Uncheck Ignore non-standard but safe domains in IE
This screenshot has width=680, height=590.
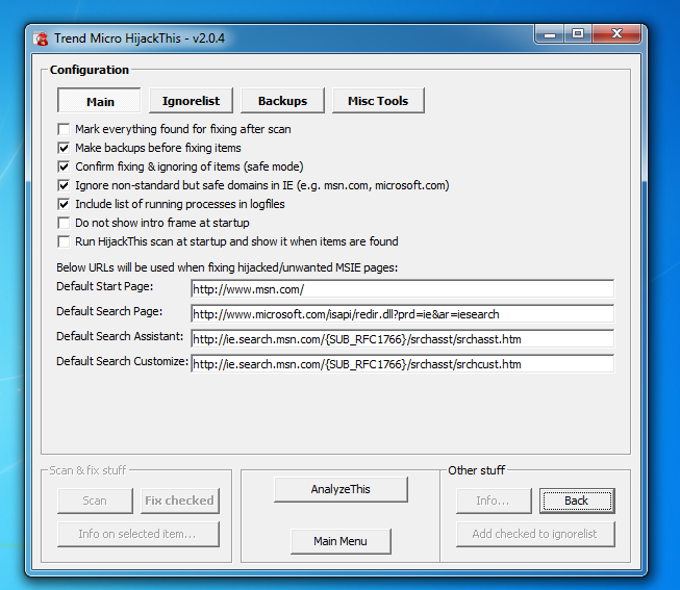tap(64, 185)
